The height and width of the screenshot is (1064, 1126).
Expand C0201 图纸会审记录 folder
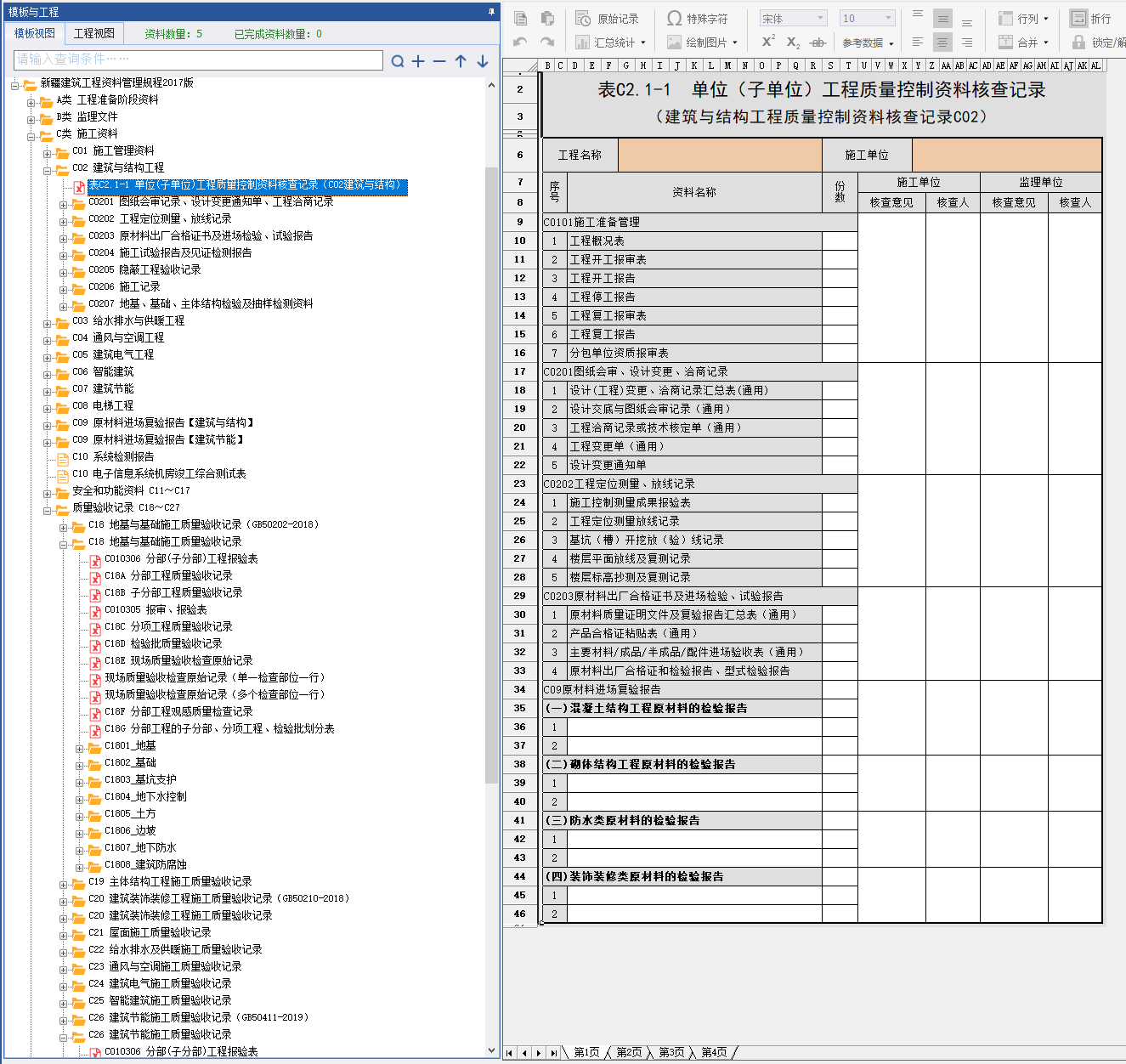[64, 204]
